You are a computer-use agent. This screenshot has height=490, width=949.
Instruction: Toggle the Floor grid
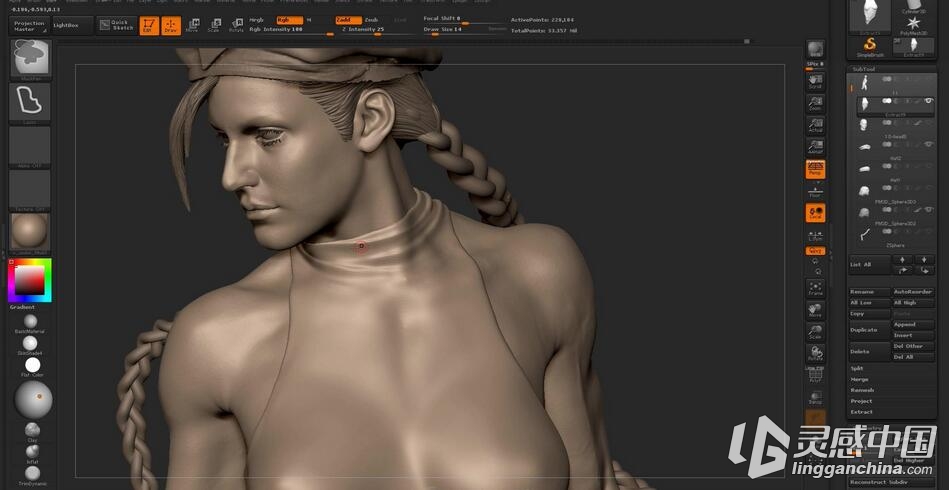815,191
